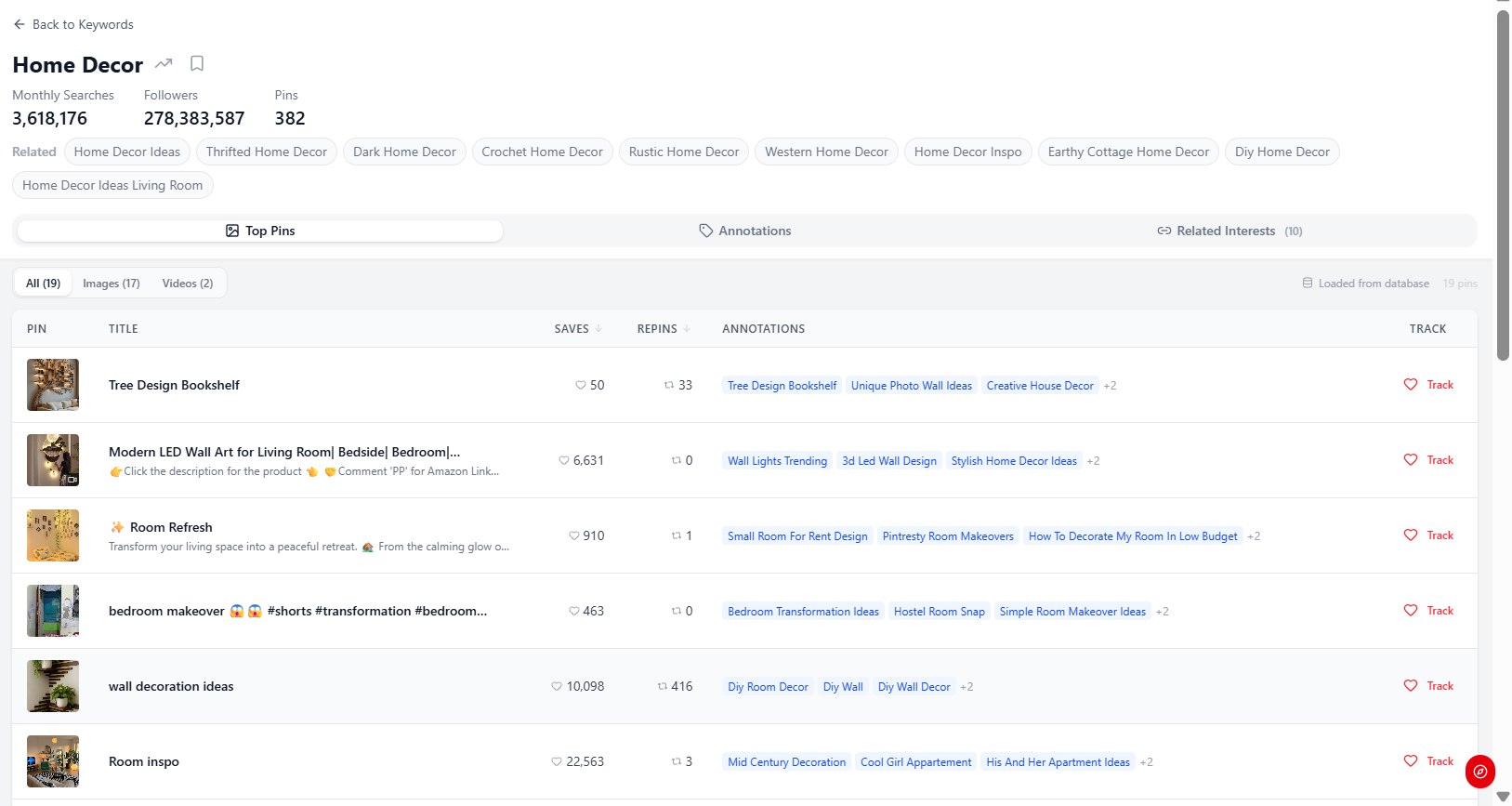The height and width of the screenshot is (806, 1512).
Task: Show more annotations for wall decoration ideas
Action: point(967,687)
